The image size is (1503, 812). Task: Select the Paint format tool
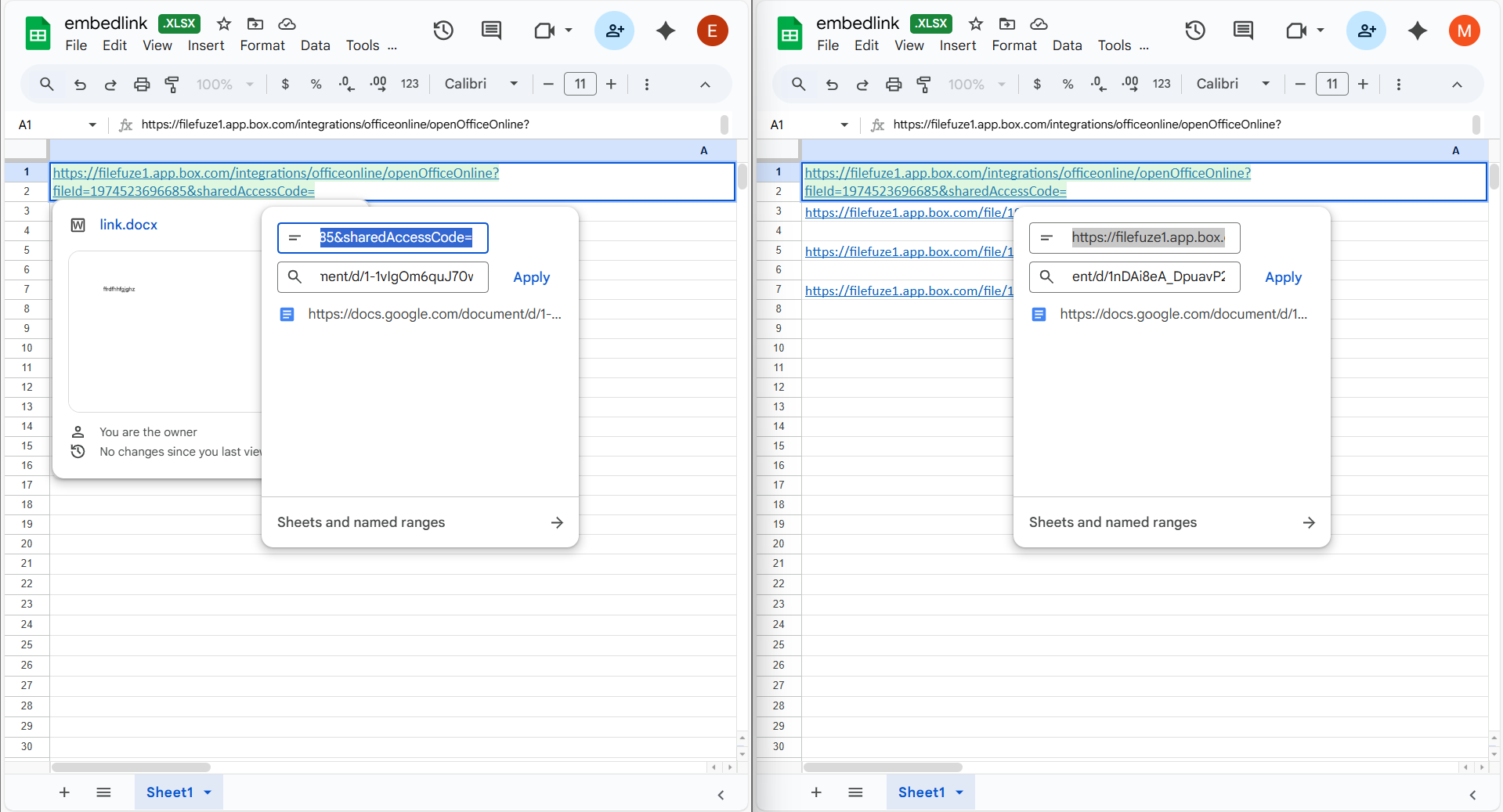click(x=172, y=84)
